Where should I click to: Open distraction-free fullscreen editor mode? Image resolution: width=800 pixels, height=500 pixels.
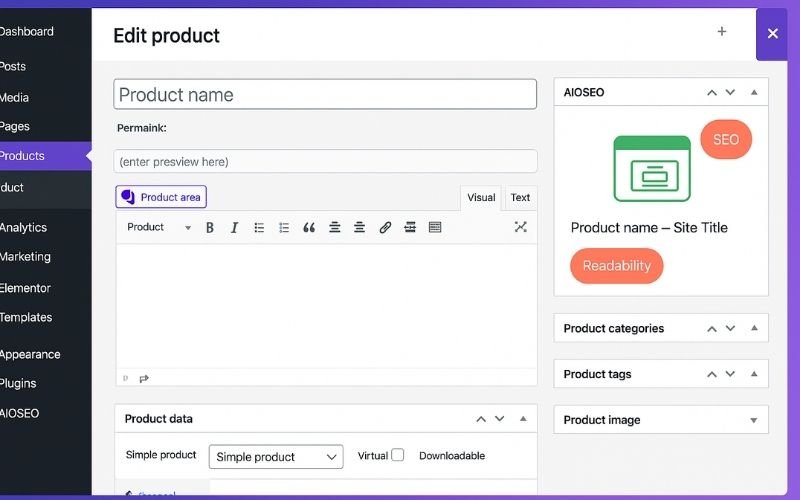click(x=520, y=227)
